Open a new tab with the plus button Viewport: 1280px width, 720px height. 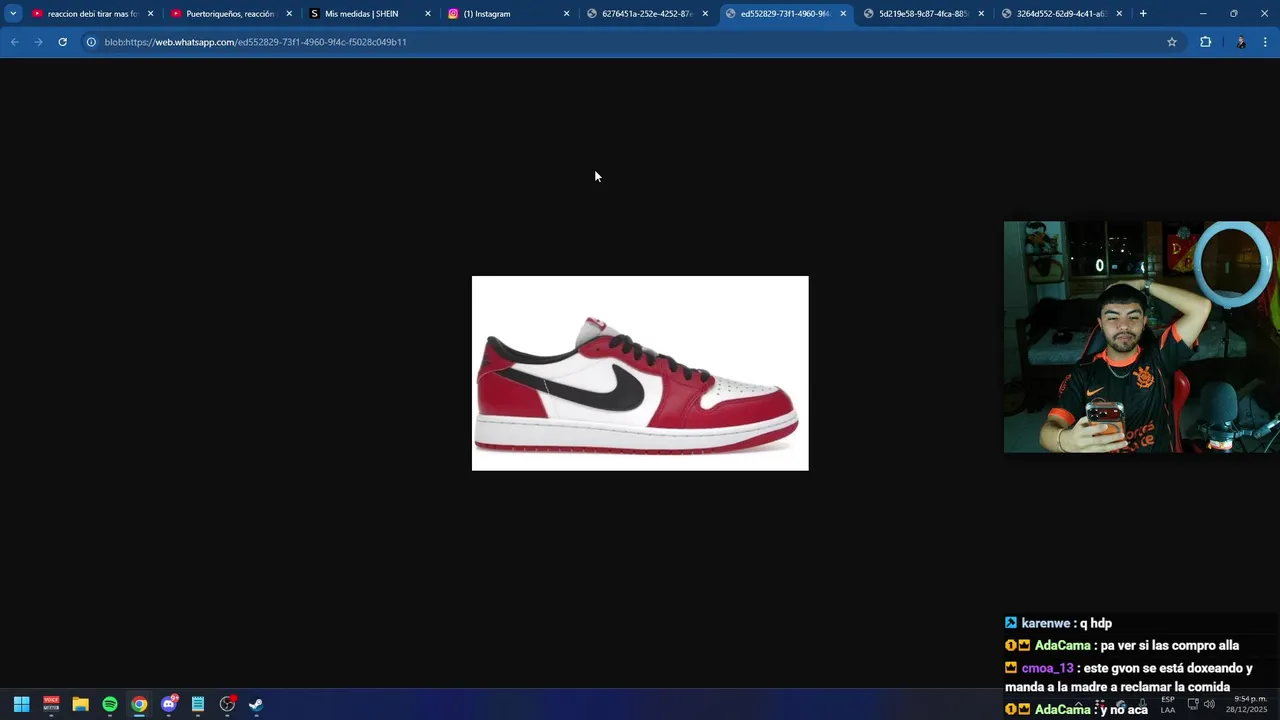[x=1143, y=14]
